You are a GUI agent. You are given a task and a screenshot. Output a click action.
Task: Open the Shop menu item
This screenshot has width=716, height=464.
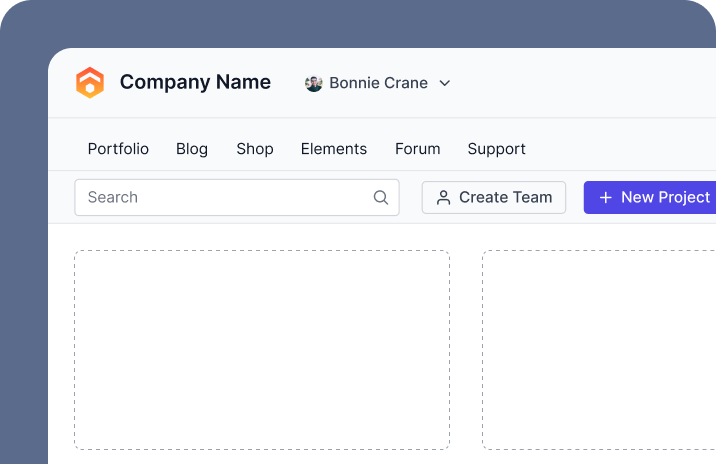pos(255,149)
